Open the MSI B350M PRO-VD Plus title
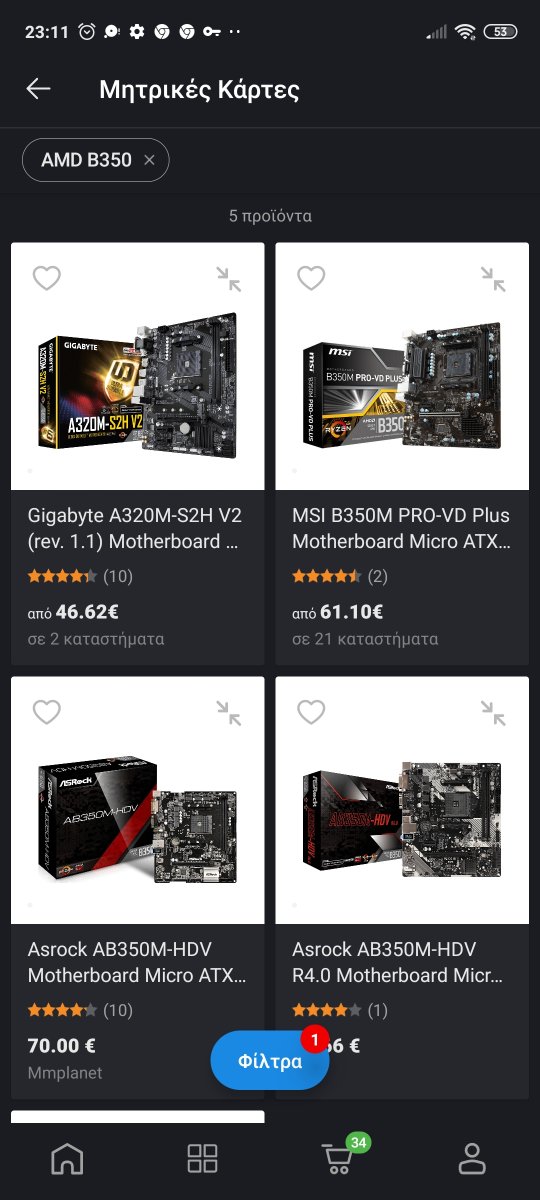This screenshot has height=1200, width=540. click(x=401, y=529)
